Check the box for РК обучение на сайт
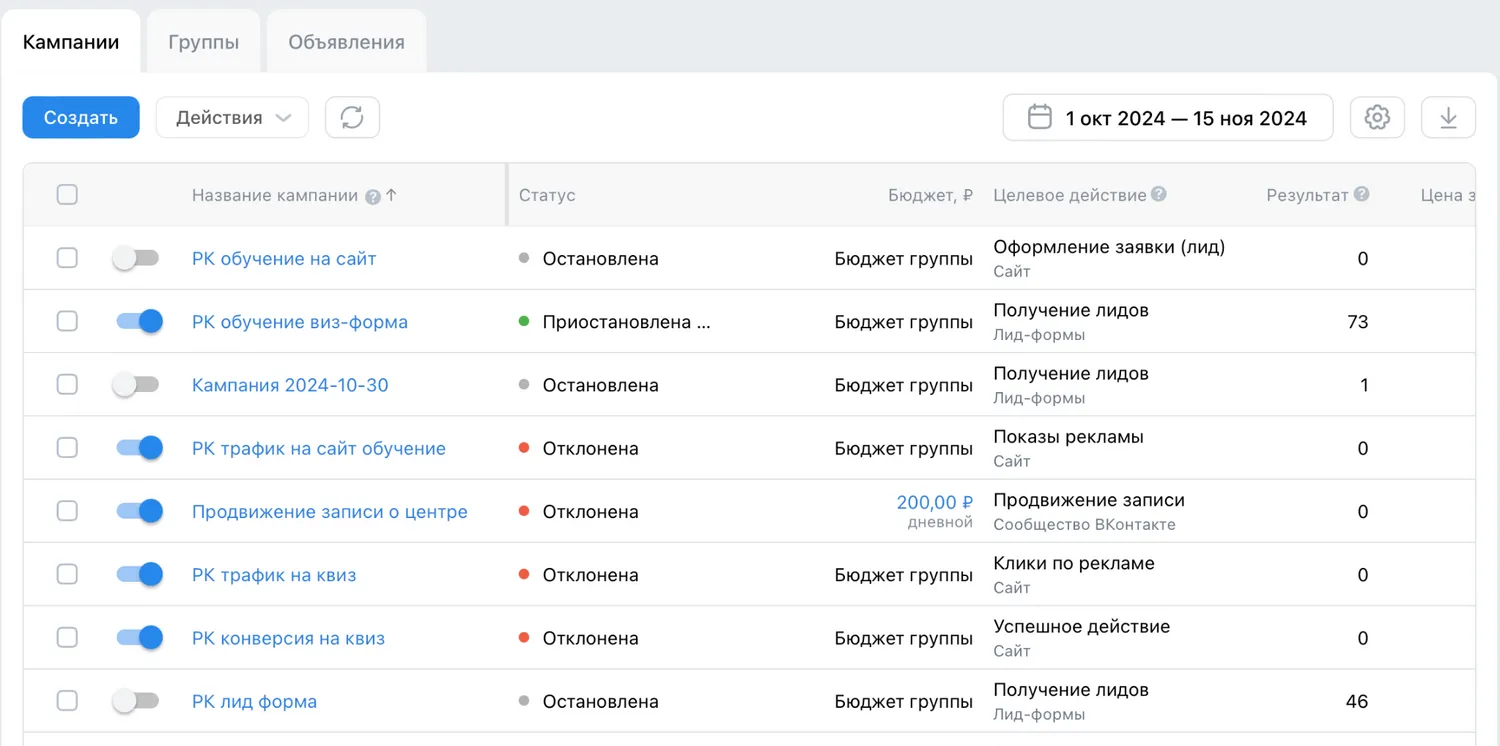Screen dimensions: 1500x746 [67, 258]
